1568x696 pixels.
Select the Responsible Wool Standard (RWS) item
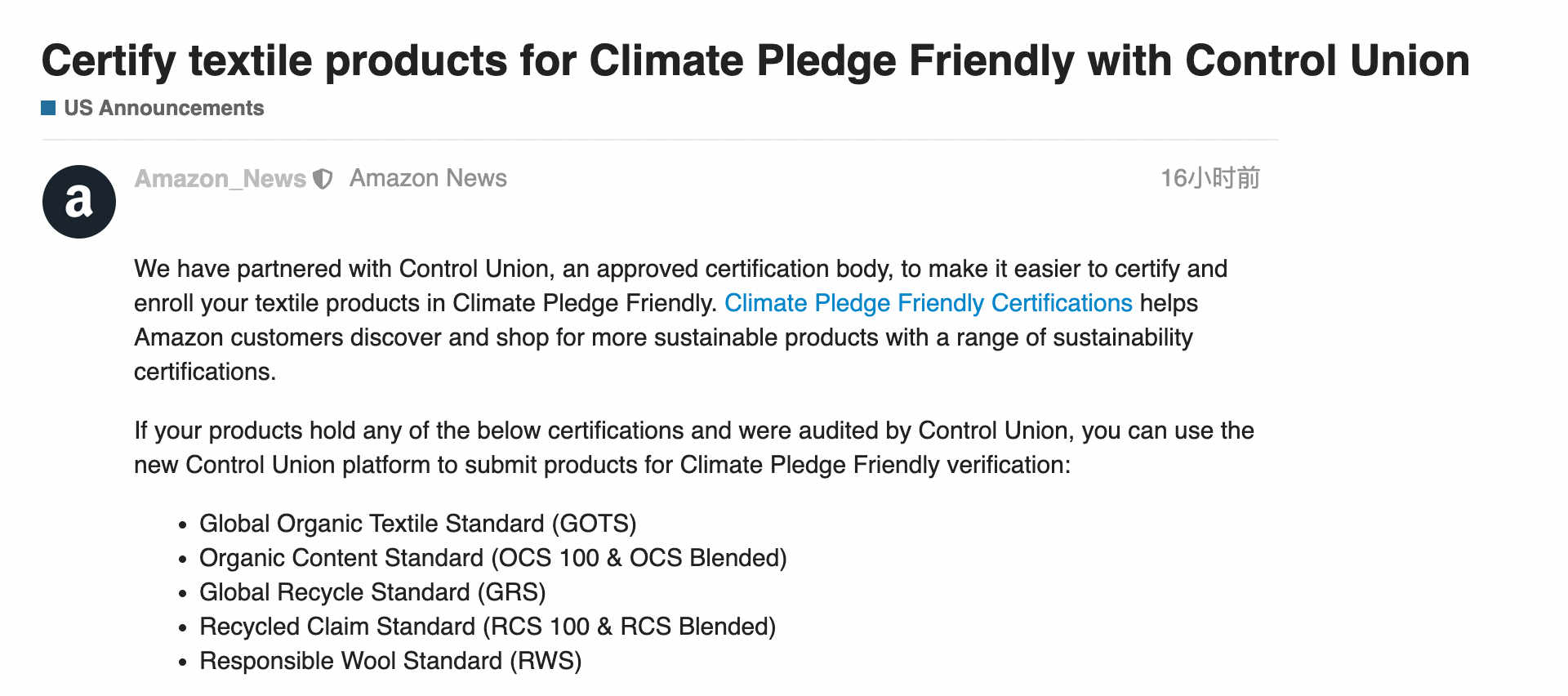coord(390,661)
